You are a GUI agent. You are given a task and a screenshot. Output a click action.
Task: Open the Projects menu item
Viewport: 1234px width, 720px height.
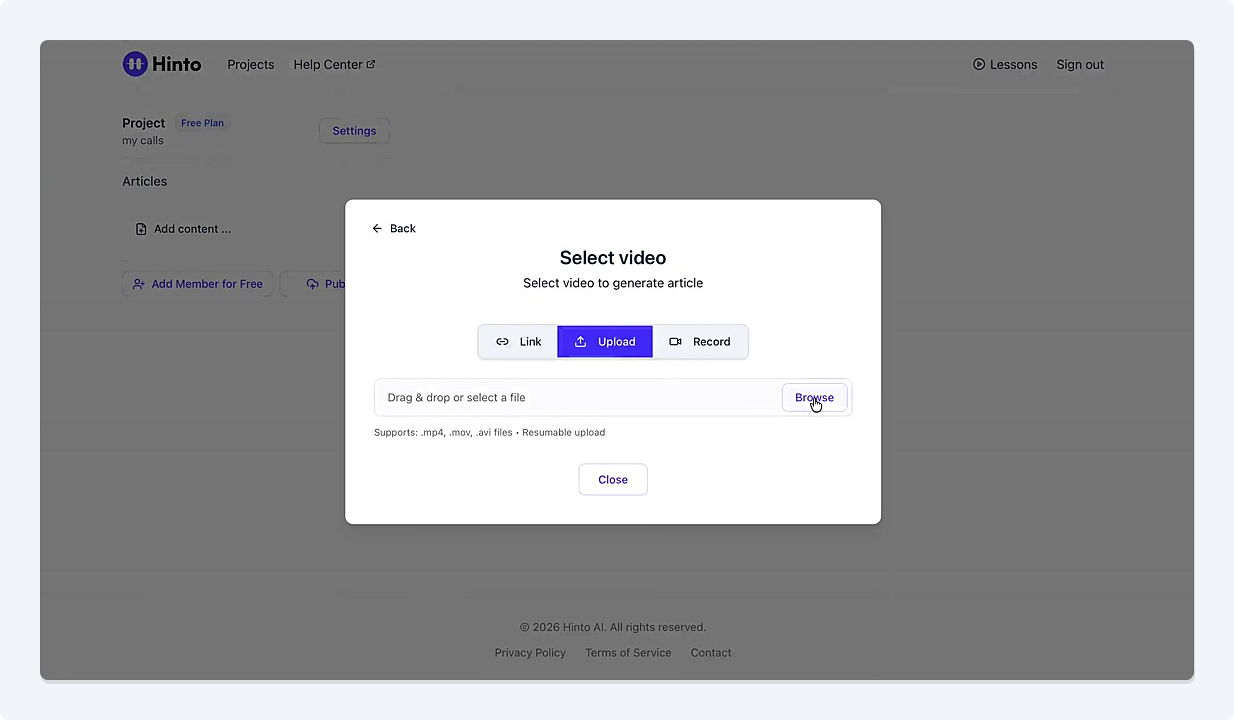(250, 65)
